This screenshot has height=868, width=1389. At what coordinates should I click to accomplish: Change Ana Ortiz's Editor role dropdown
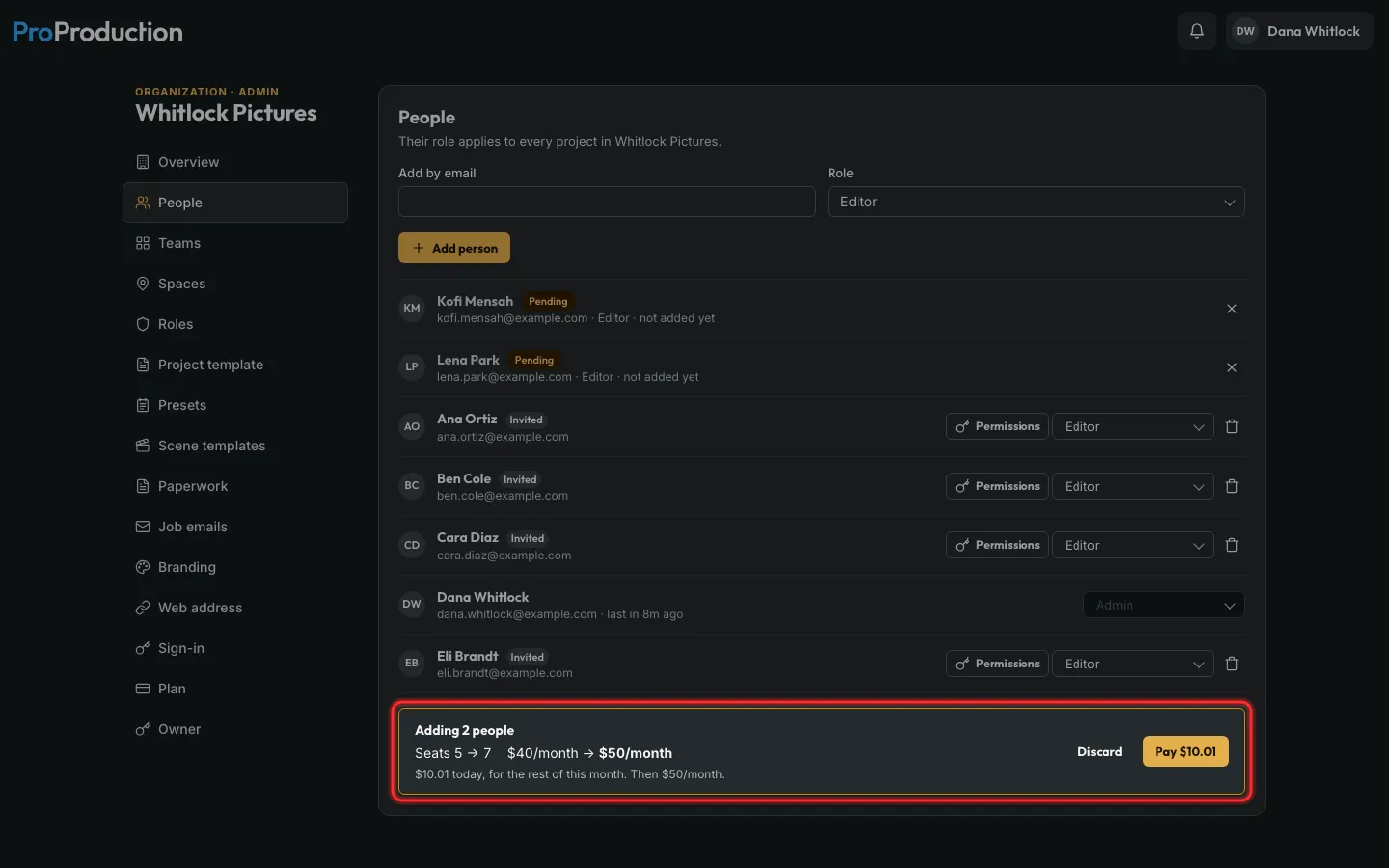pyautogui.click(x=1133, y=426)
